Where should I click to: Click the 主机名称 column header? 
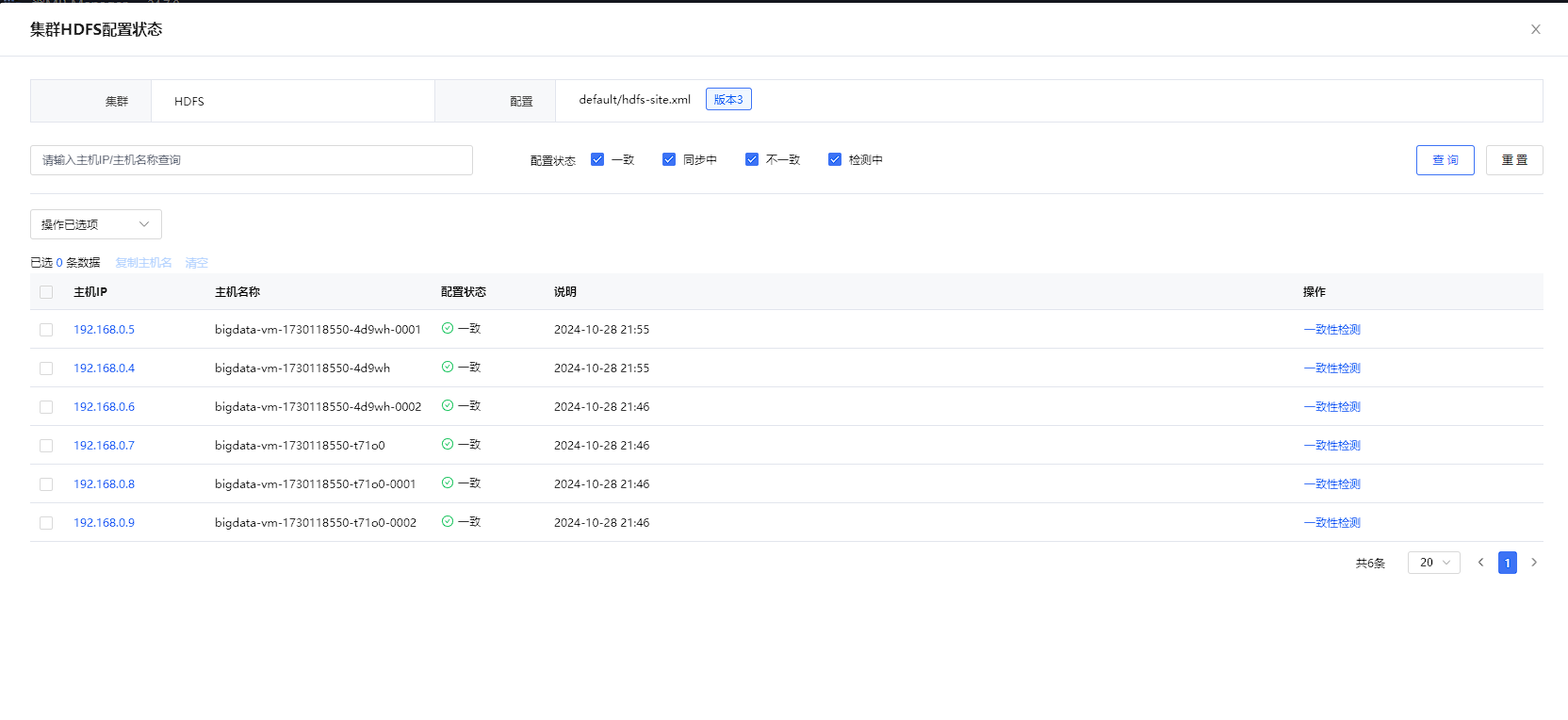click(237, 292)
